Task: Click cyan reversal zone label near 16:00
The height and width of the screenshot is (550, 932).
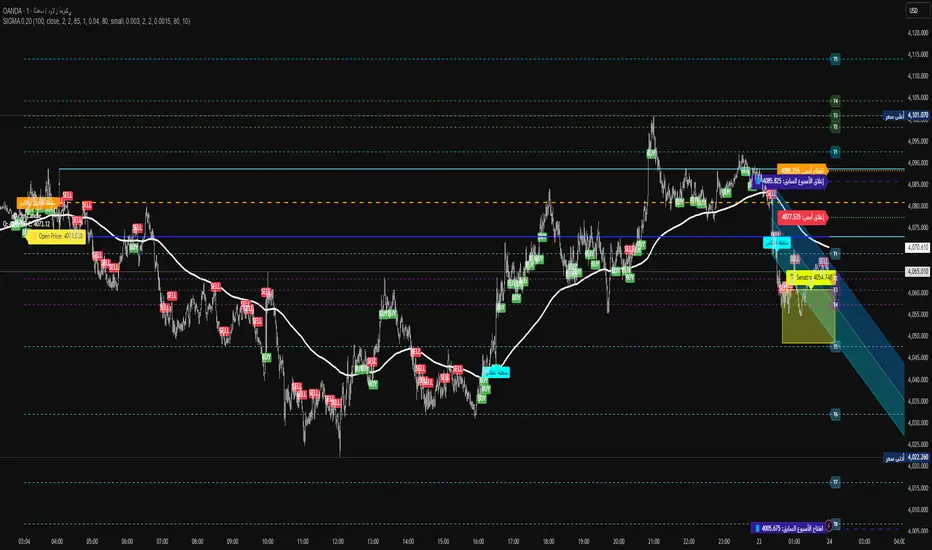Action: click(496, 372)
